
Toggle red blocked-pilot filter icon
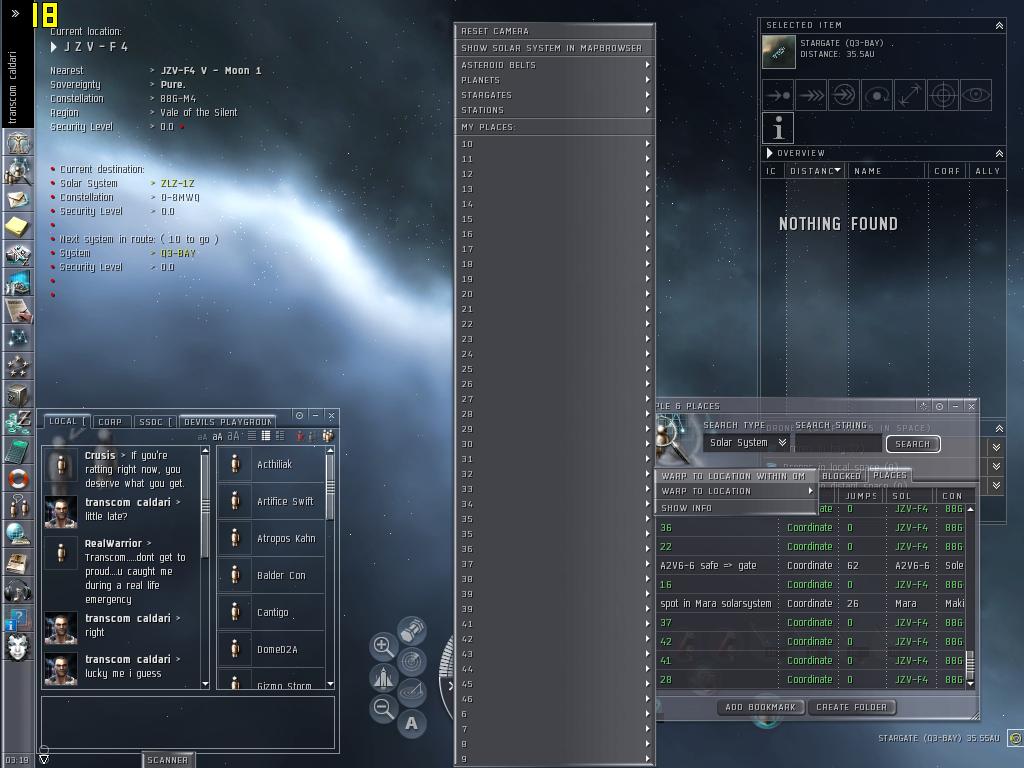click(300, 436)
